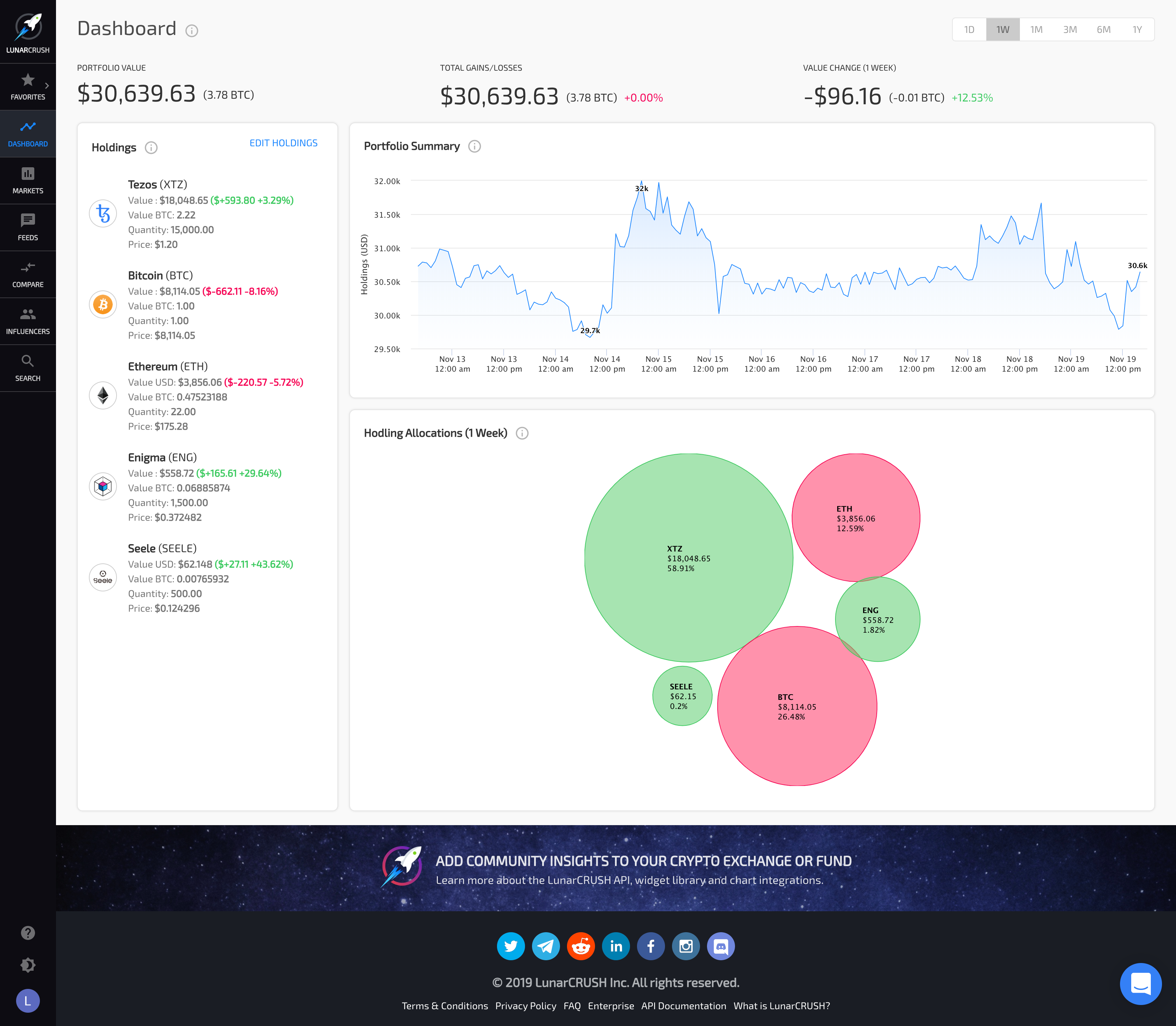1176x1026 pixels.
Task: Click the XTZ allocation bubble
Action: click(688, 558)
